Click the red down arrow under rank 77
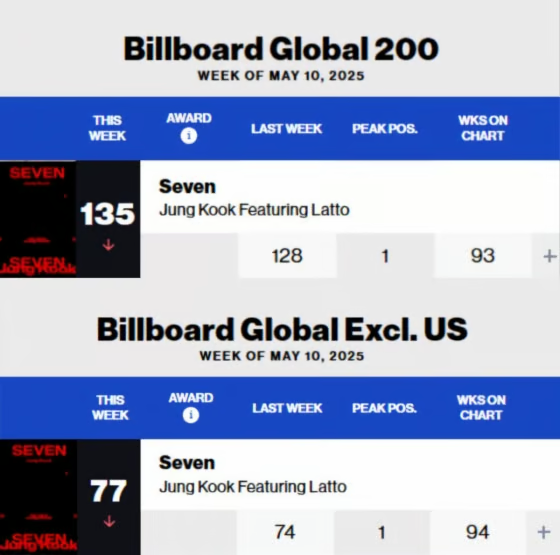Image resolution: width=560 pixels, height=555 pixels. coord(109,521)
